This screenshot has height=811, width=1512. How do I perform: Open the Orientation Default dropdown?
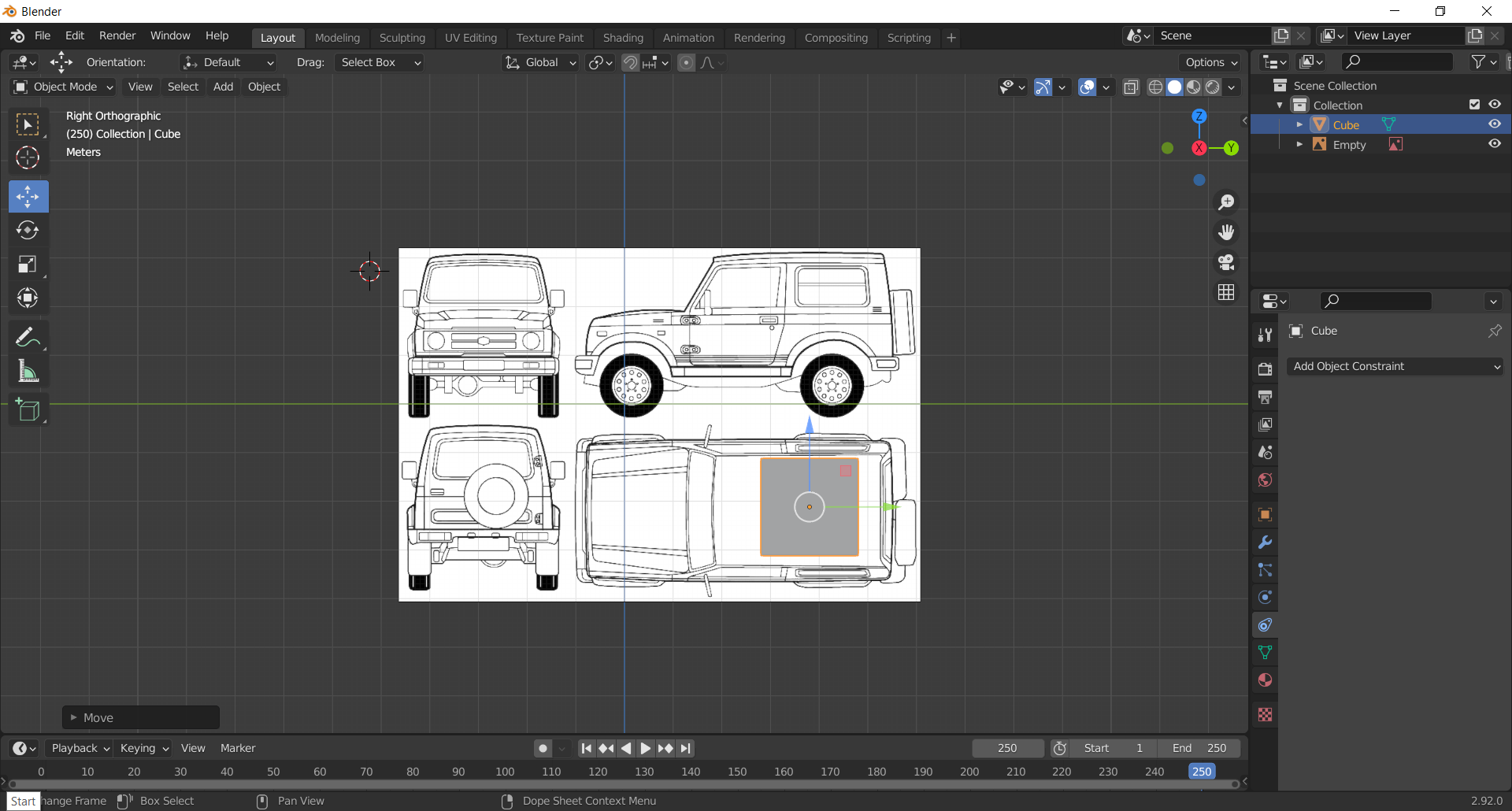pyautogui.click(x=228, y=62)
